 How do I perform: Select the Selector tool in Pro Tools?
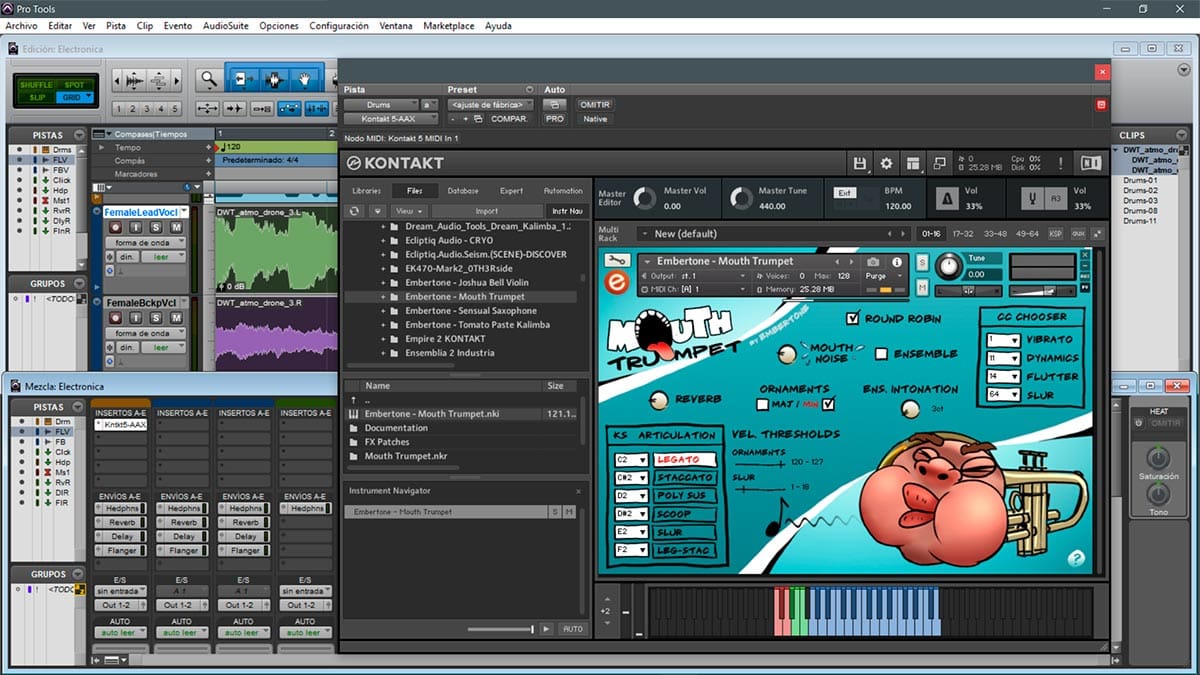[273, 79]
